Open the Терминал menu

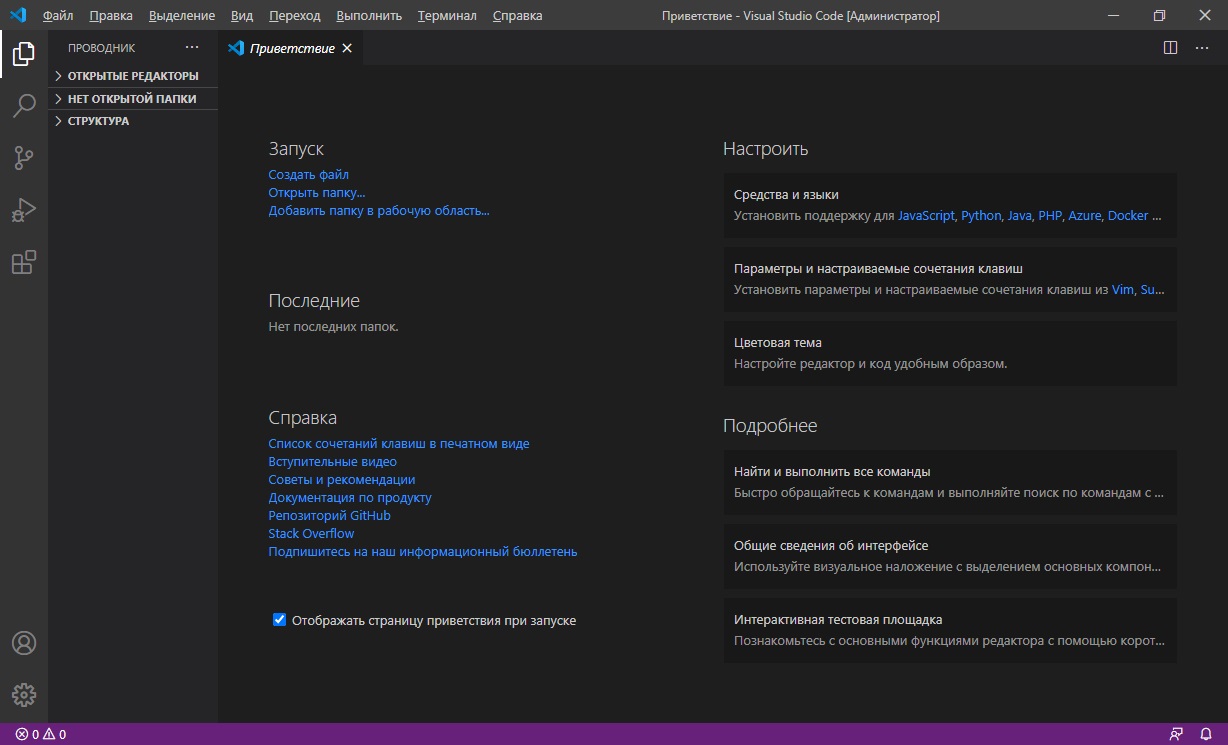(x=447, y=16)
